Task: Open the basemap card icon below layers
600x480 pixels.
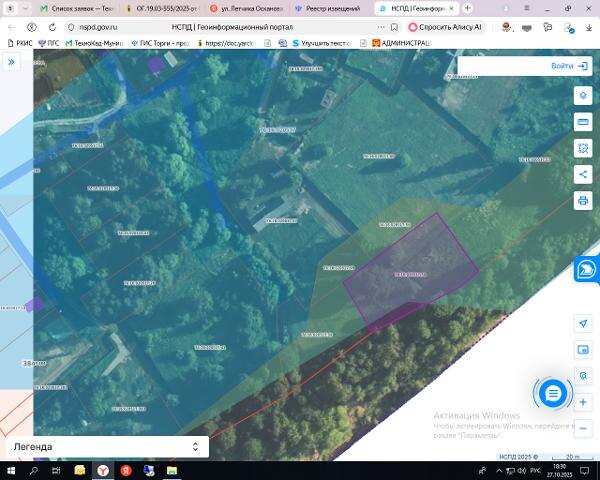Action: tap(583, 122)
